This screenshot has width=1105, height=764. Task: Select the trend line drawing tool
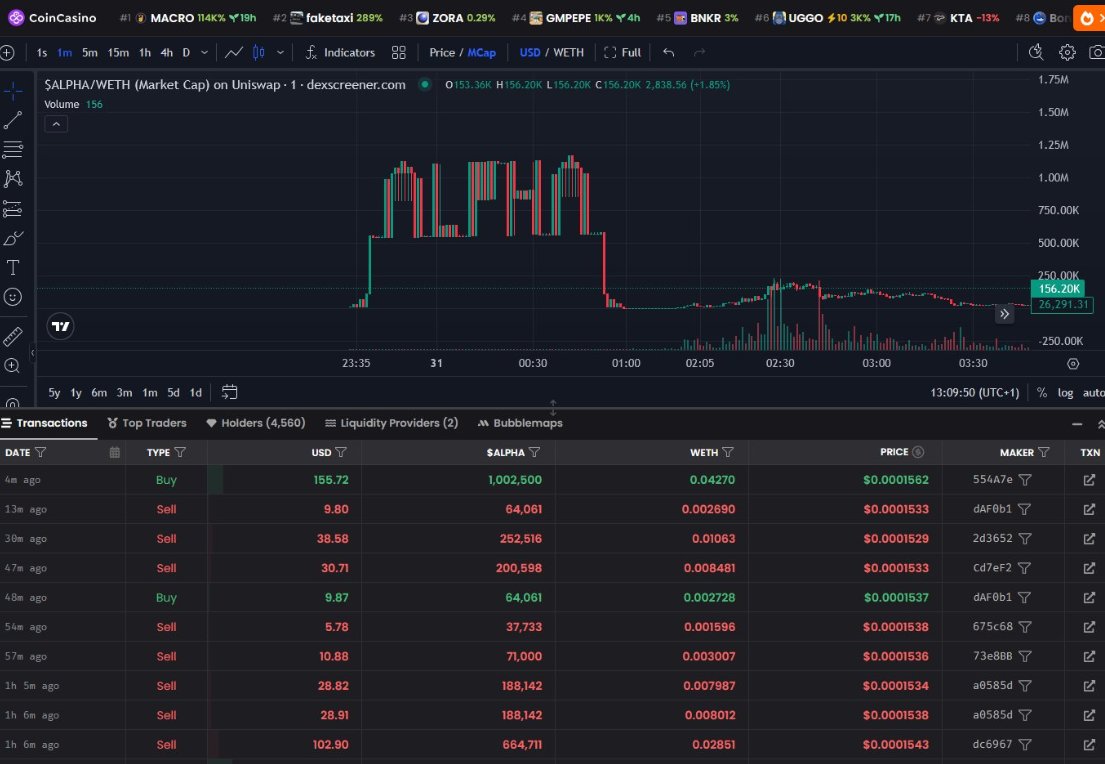[x=13, y=121]
